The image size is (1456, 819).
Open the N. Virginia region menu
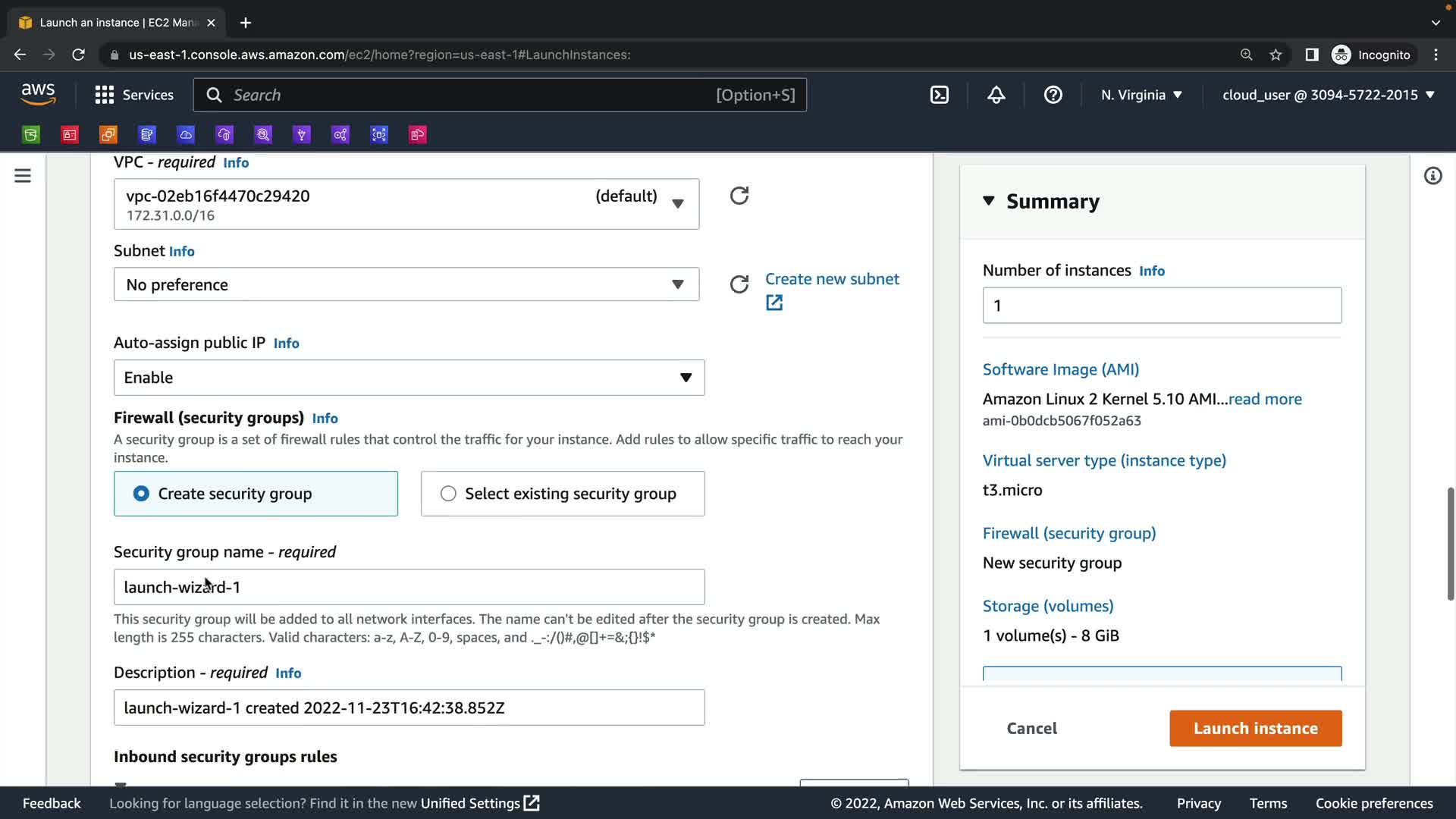pyautogui.click(x=1141, y=95)
